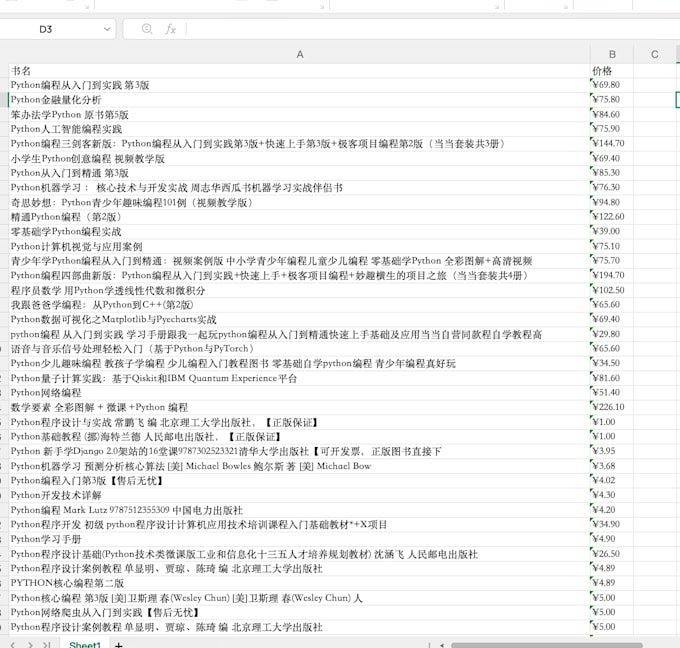Select price cell ¥51.40
Screen dimensions: 680x648
coord(612,392)
